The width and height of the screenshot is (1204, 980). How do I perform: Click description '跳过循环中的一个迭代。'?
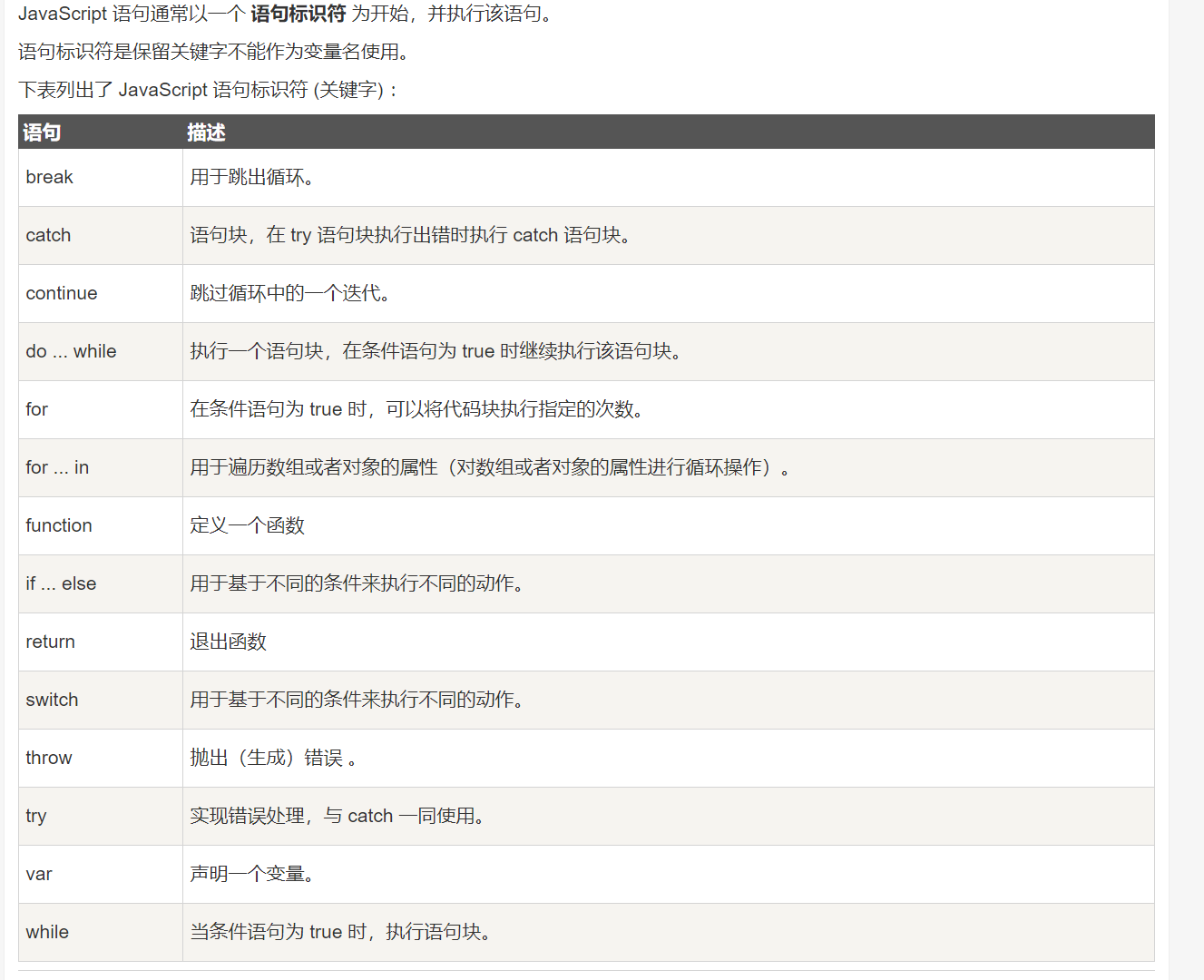tap(290, 293)
